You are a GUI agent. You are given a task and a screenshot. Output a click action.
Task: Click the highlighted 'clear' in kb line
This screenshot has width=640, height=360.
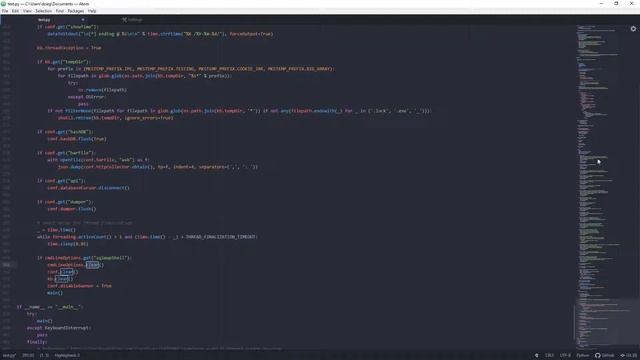[62, 279]
